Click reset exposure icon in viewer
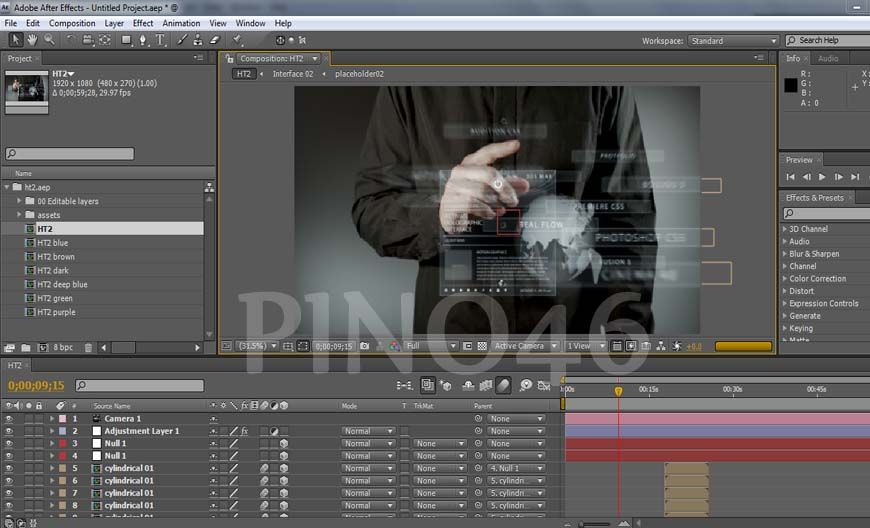This screenshot has width=870, height=528. coord(676,346)
